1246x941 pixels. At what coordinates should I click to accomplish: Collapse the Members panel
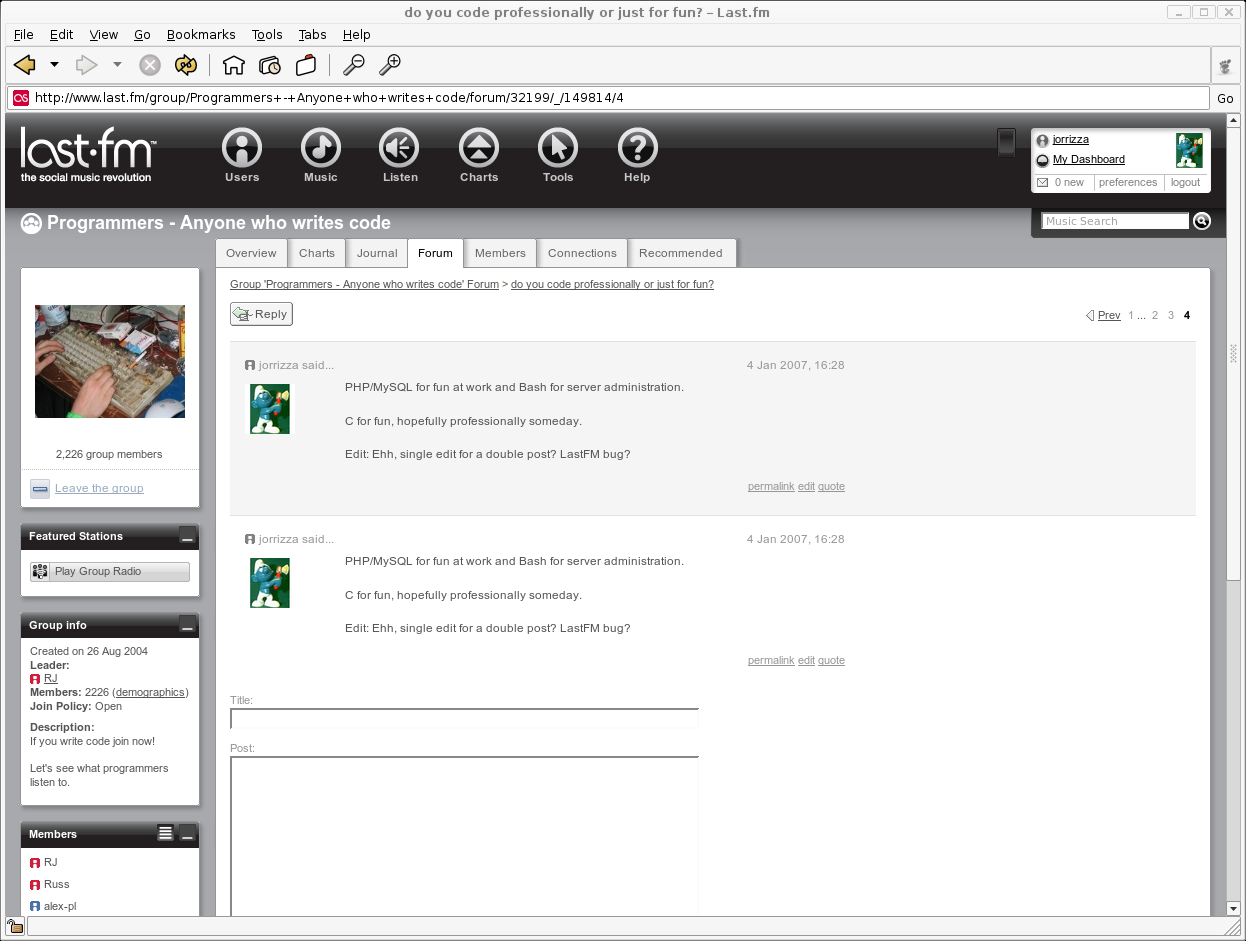pyautogui.click(x=188, y=833)
